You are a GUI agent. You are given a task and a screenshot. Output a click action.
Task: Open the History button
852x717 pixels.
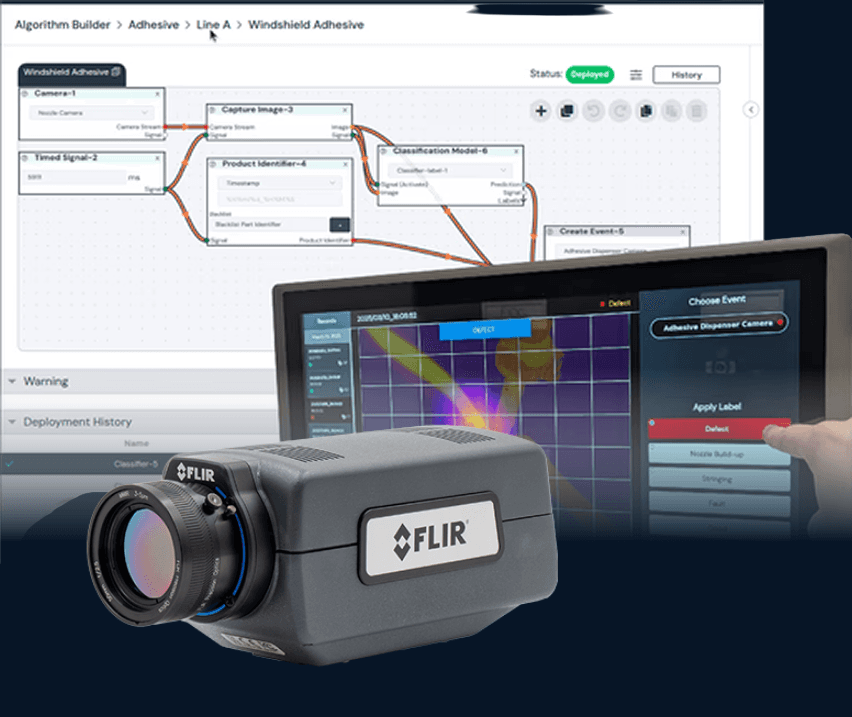coord(686,75)
